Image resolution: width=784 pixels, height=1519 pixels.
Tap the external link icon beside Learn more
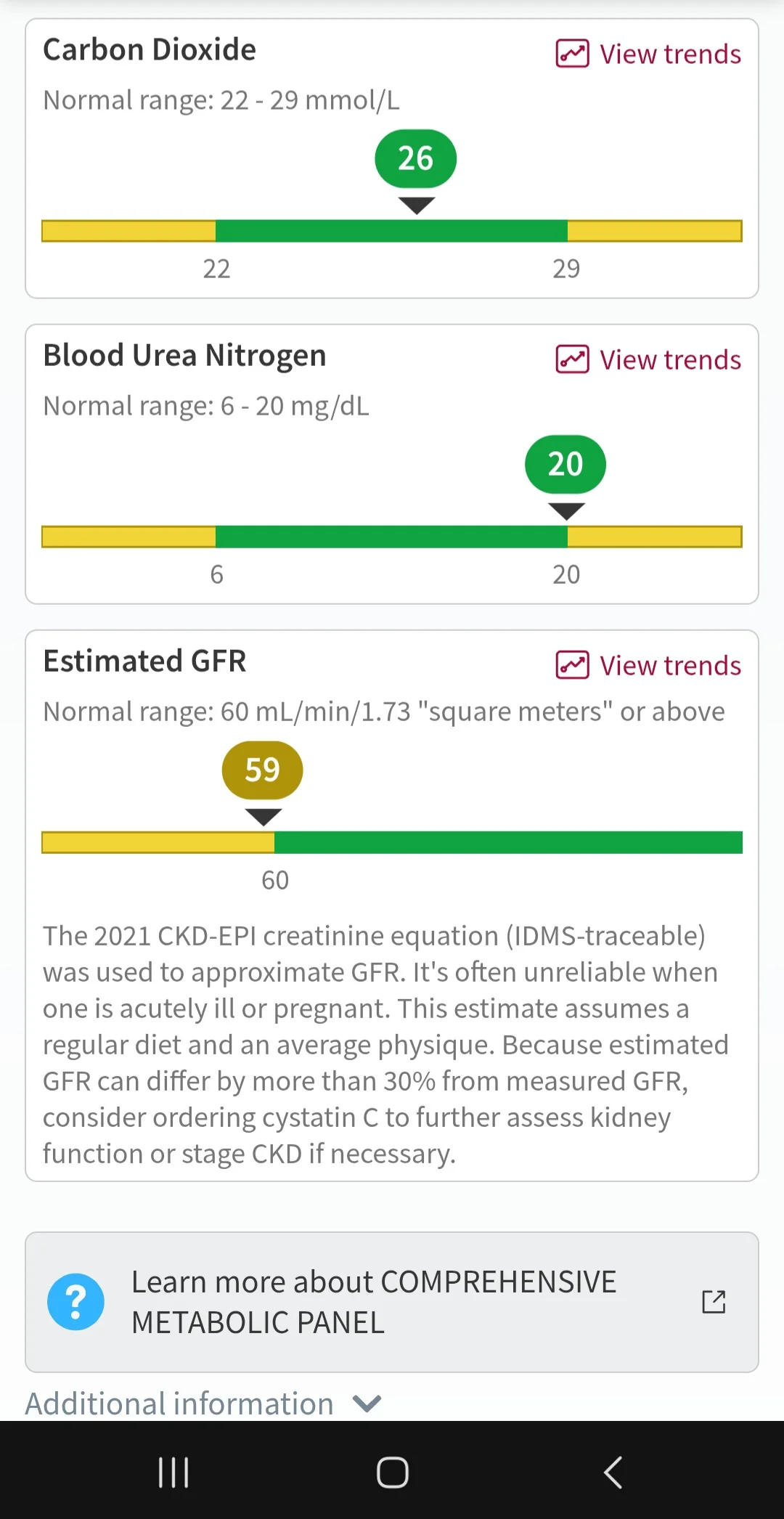pyautogui.click(x=714, y=1302)
